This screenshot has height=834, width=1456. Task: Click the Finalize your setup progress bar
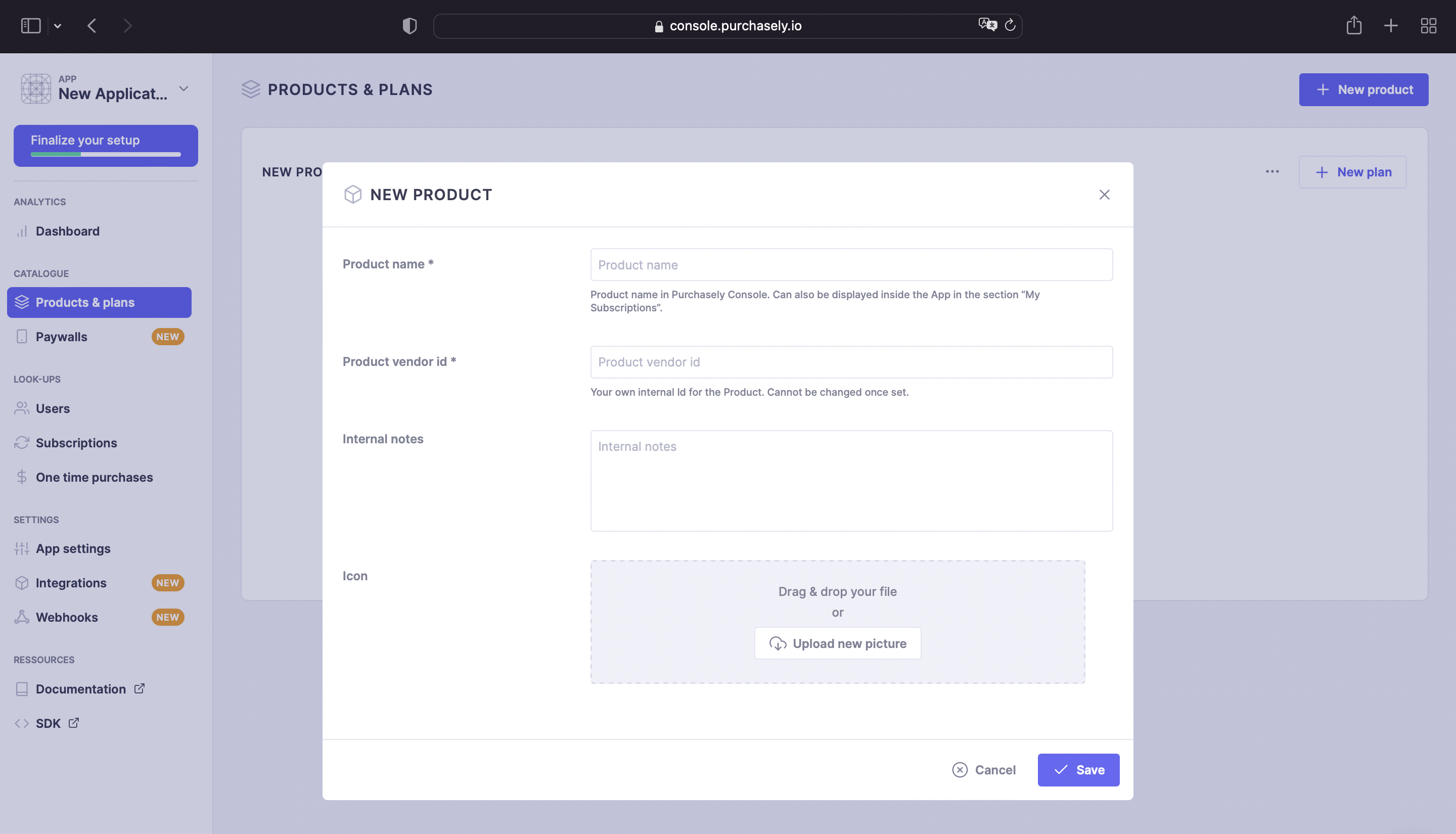[106, 154]
